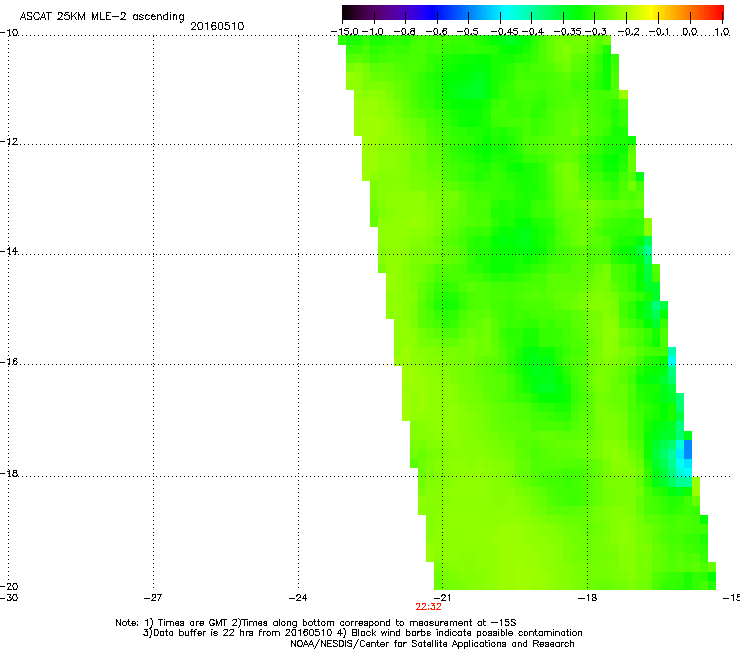This screenshot has height=650, width=740.
Task: Click the -14 latitude axis label
Action: 9,251
